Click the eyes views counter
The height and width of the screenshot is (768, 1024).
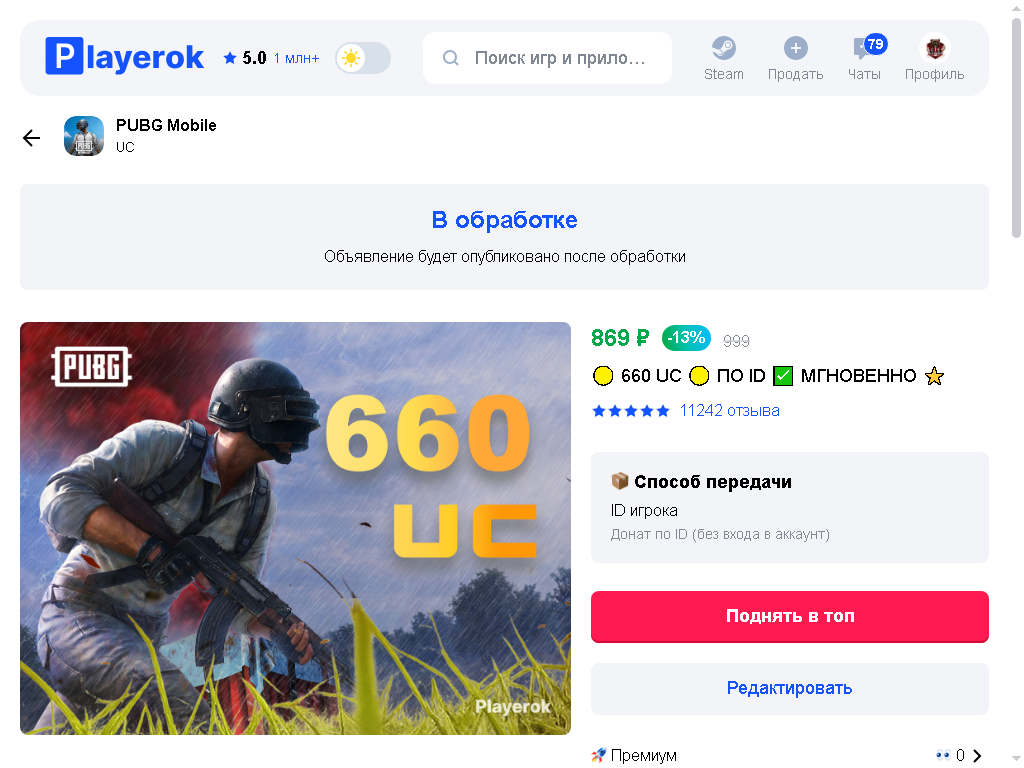(x=950, y=756)
